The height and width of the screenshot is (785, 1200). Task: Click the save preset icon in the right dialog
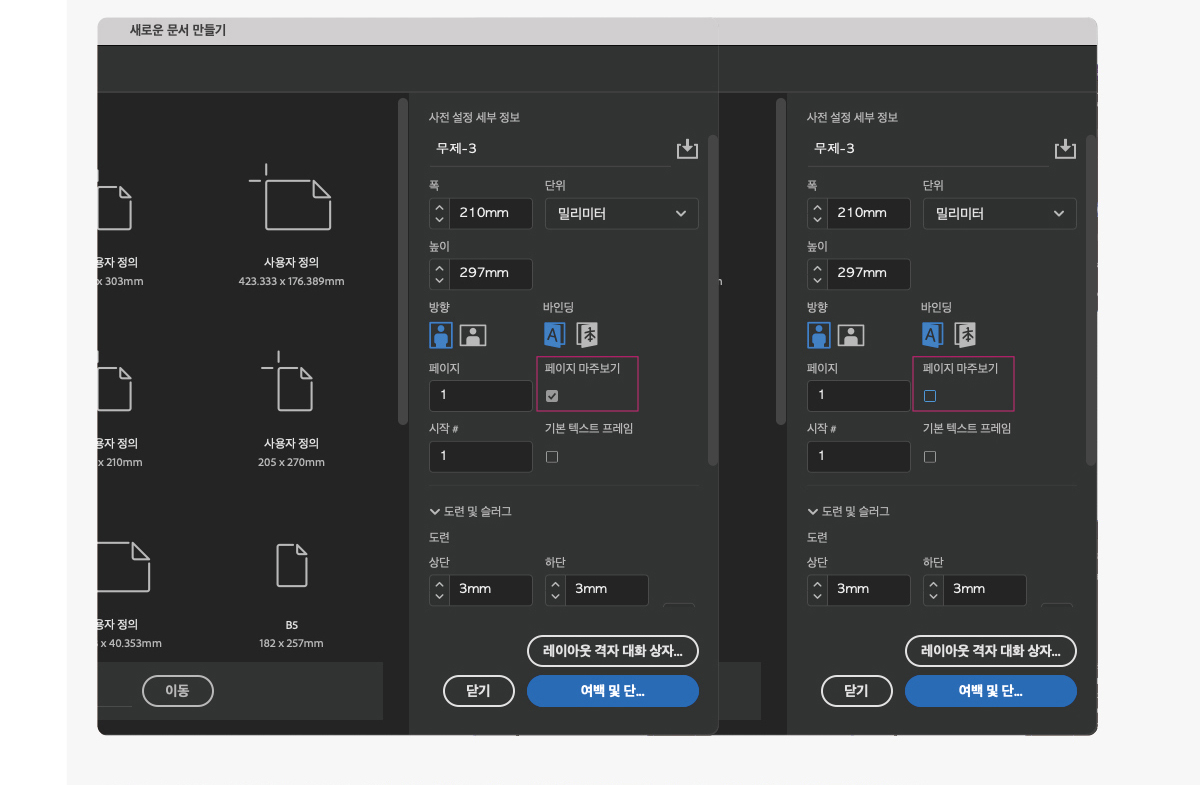pyautogui.click(x=1065, y=149)
